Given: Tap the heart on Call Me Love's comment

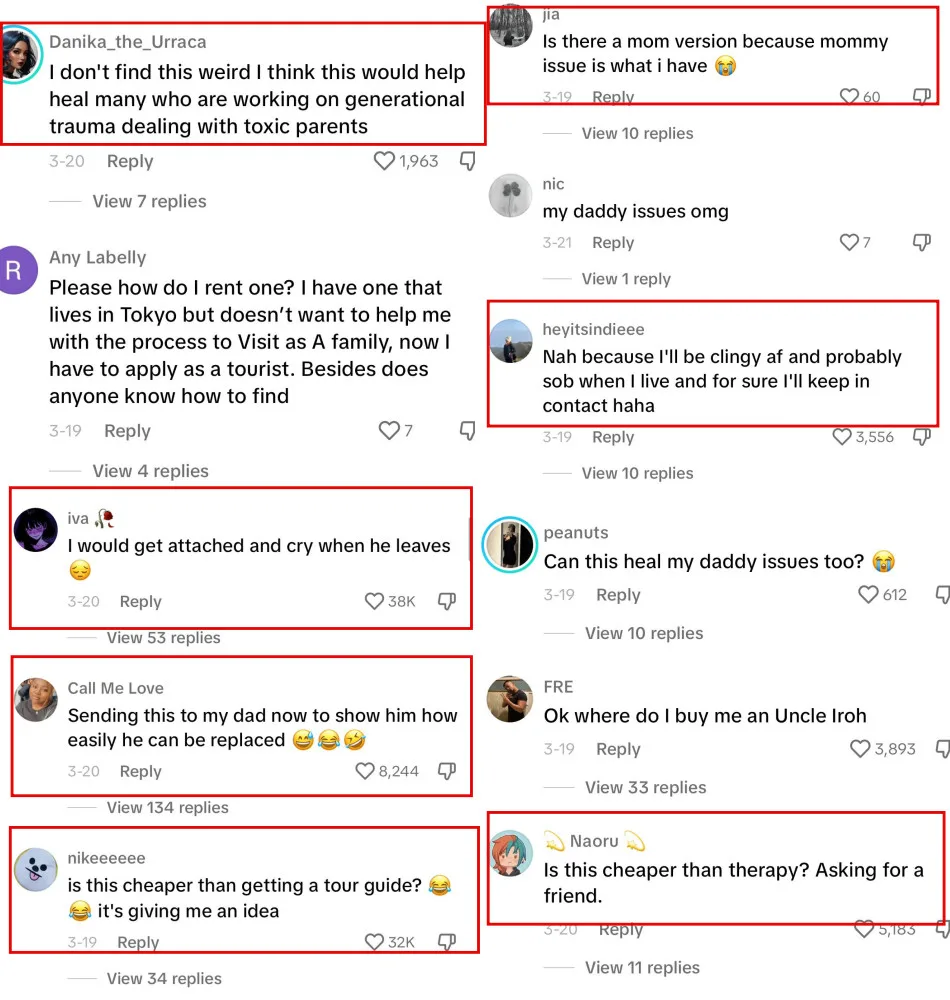Looking at the screenshot, I should [x=365, y=771].
